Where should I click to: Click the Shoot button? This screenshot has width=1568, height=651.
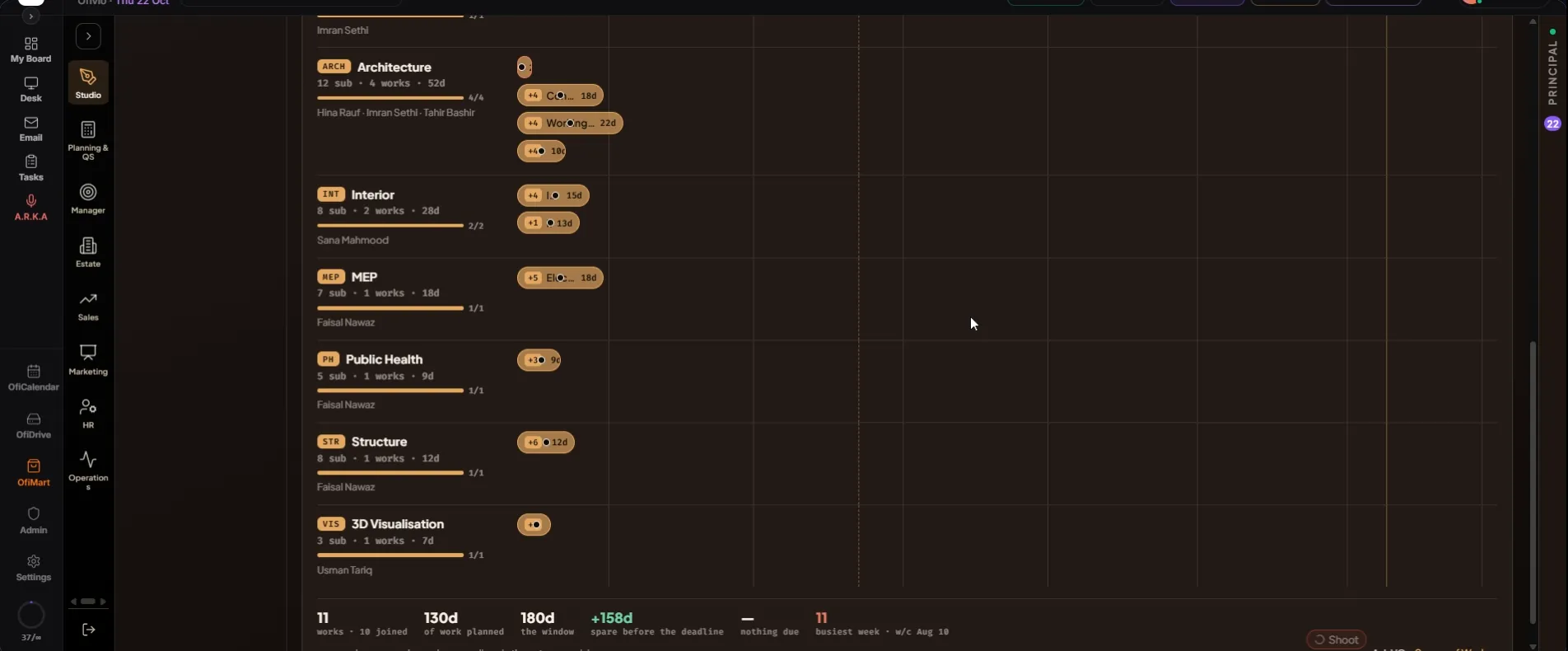coord(1336,639)
